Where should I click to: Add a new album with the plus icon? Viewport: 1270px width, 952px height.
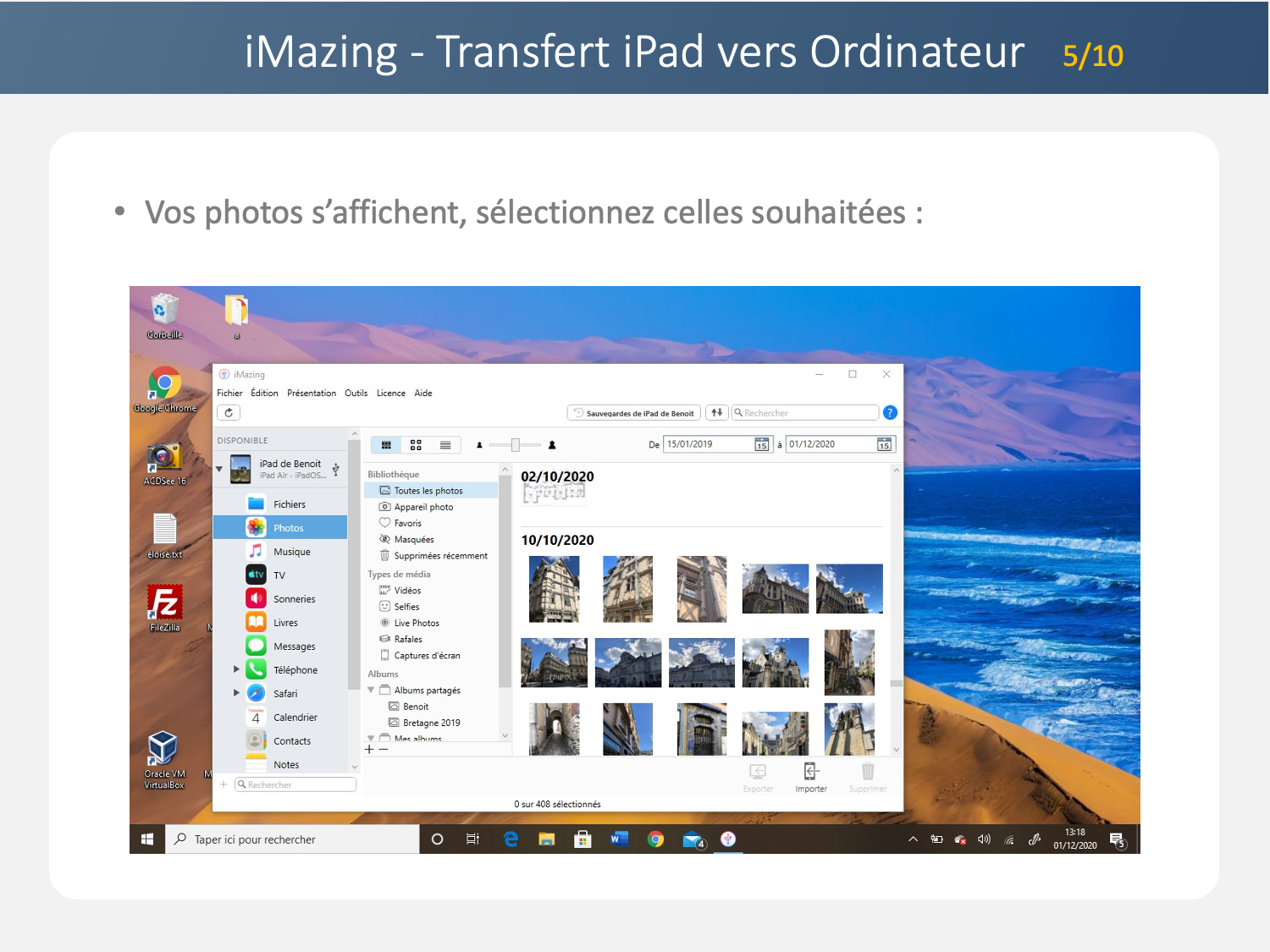[369, 750]
